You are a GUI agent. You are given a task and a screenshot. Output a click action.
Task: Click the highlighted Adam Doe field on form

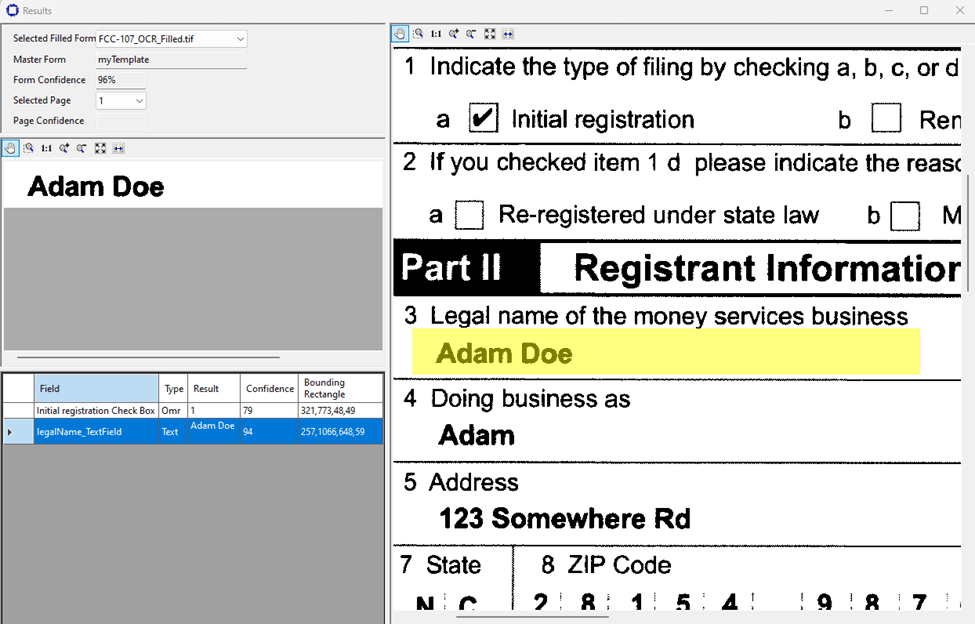[x=665, y=353]
